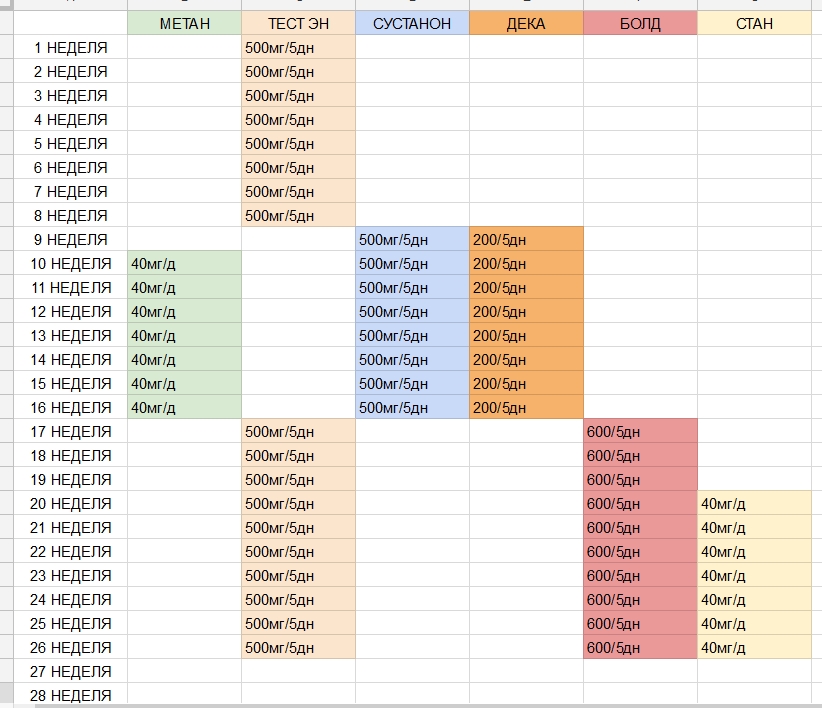Click the ТЕСТ ЭН header cell
The image size is (822, 708).
click(x=298, y=23)
